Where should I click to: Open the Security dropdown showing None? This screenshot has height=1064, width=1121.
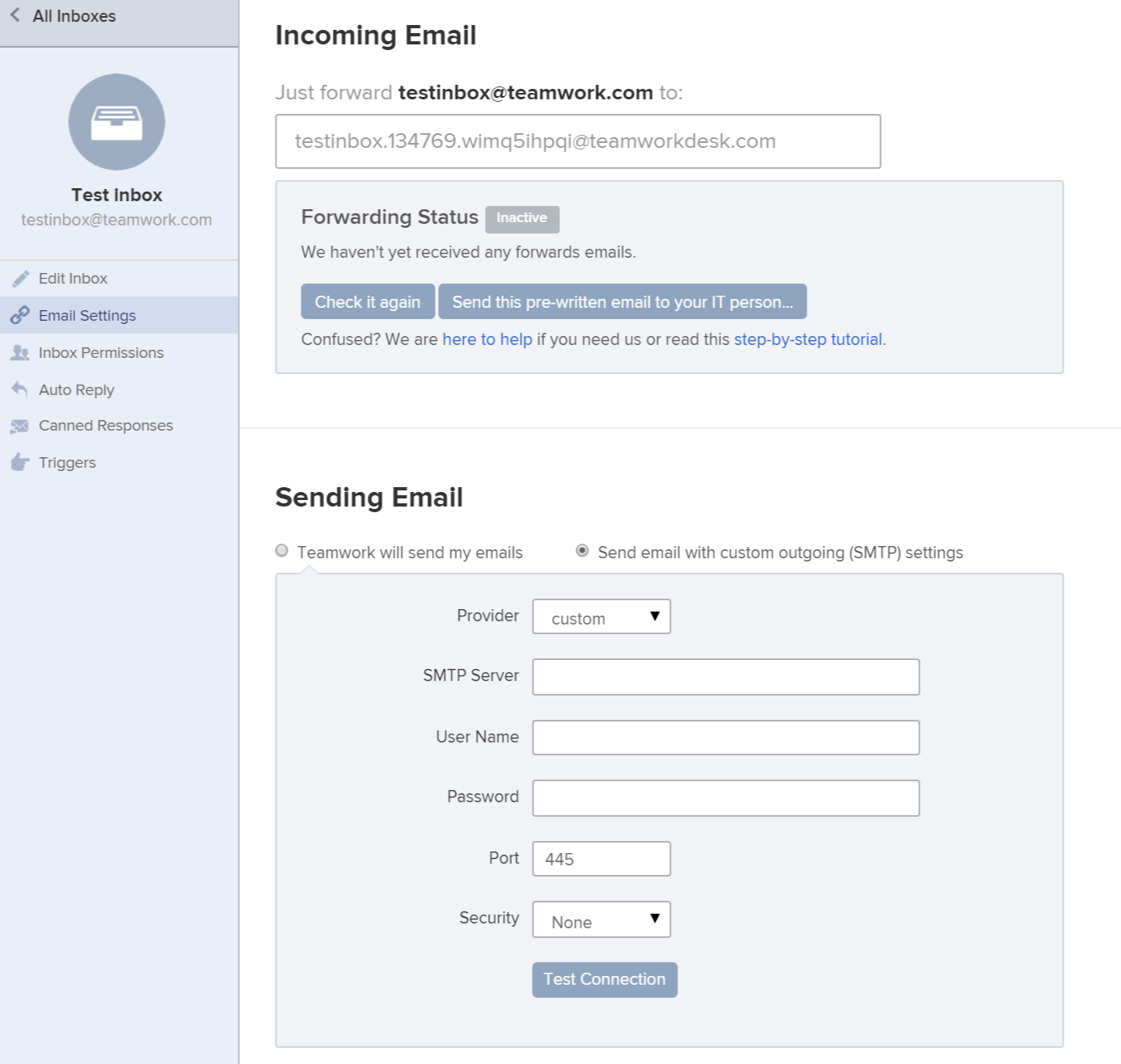tap(601, 920)
